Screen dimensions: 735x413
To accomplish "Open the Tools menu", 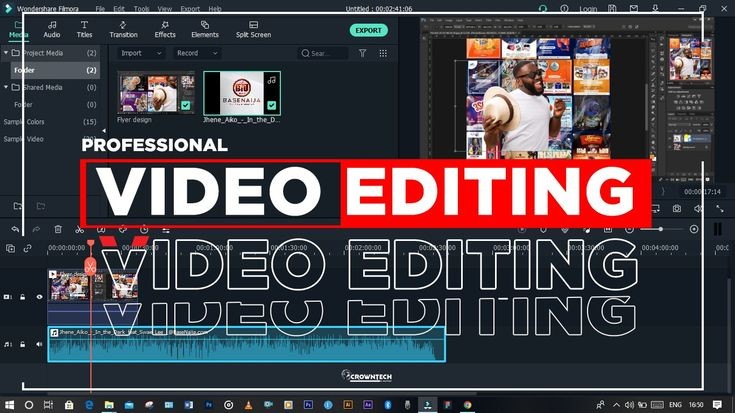I will point(141,8).
